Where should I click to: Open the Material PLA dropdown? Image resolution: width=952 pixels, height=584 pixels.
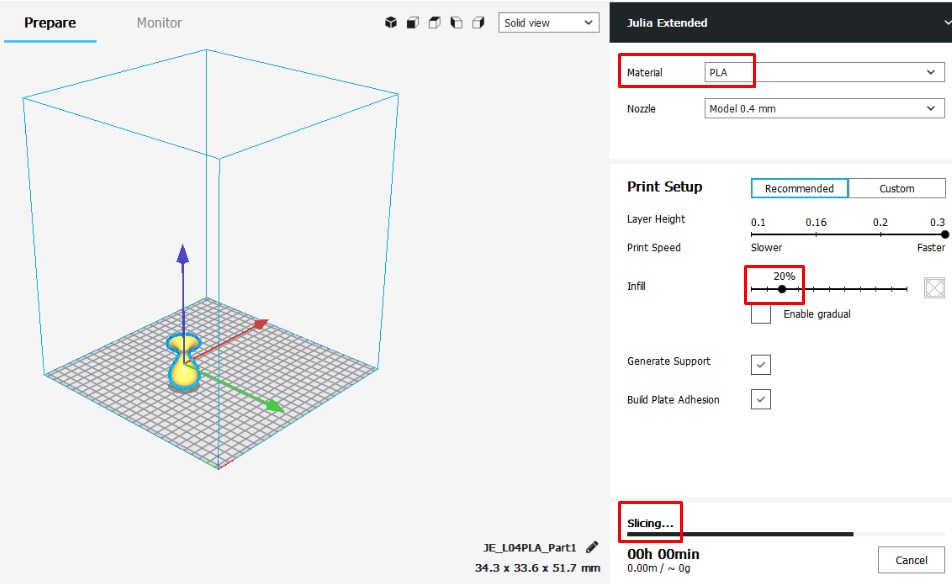[x=824, y=72]
